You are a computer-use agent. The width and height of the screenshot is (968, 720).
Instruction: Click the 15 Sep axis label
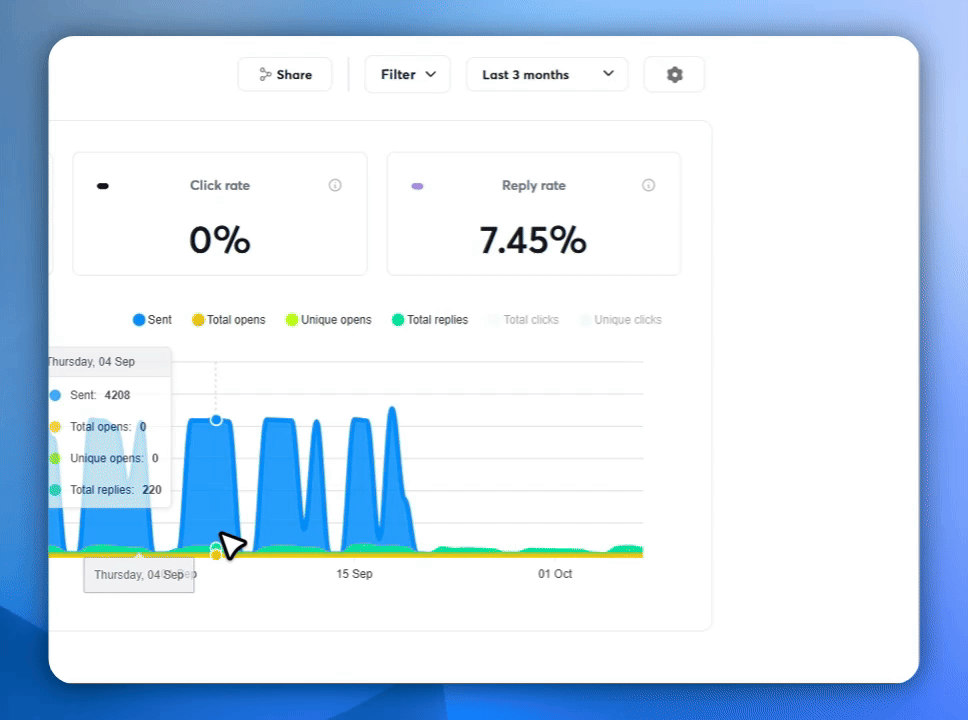(x=354, y=574)
